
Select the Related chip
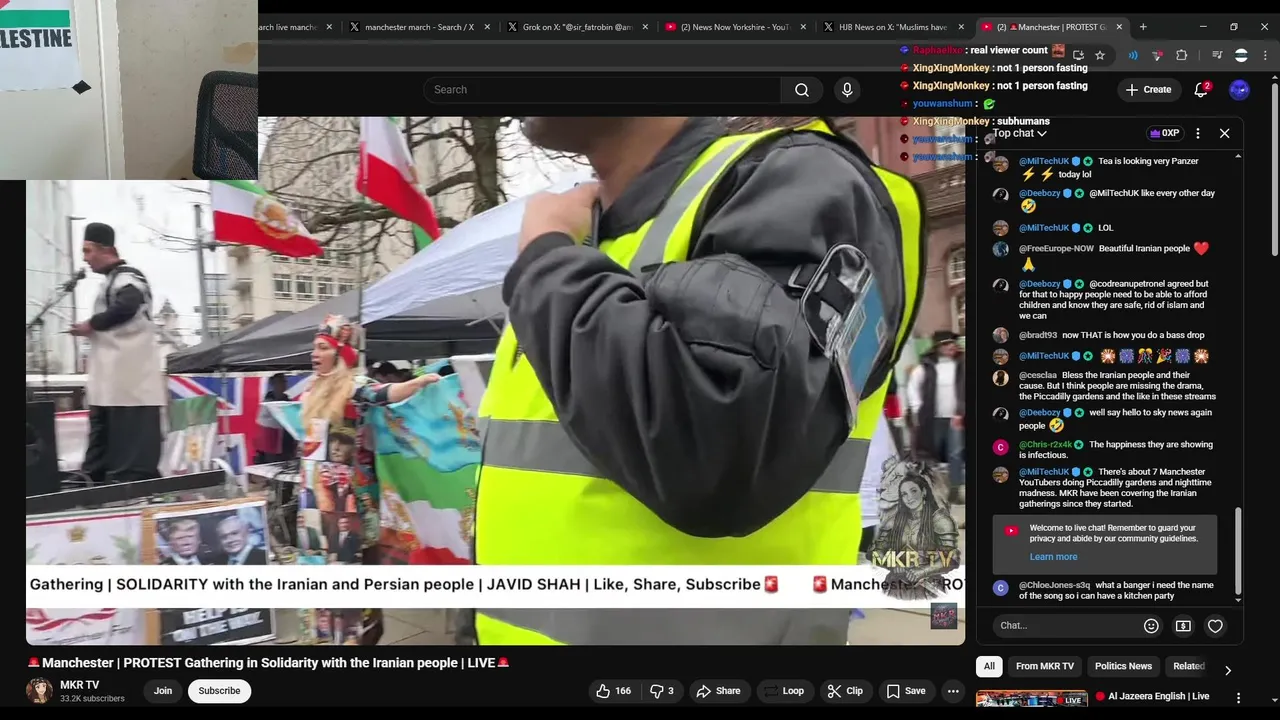(x=1188, y=666)
